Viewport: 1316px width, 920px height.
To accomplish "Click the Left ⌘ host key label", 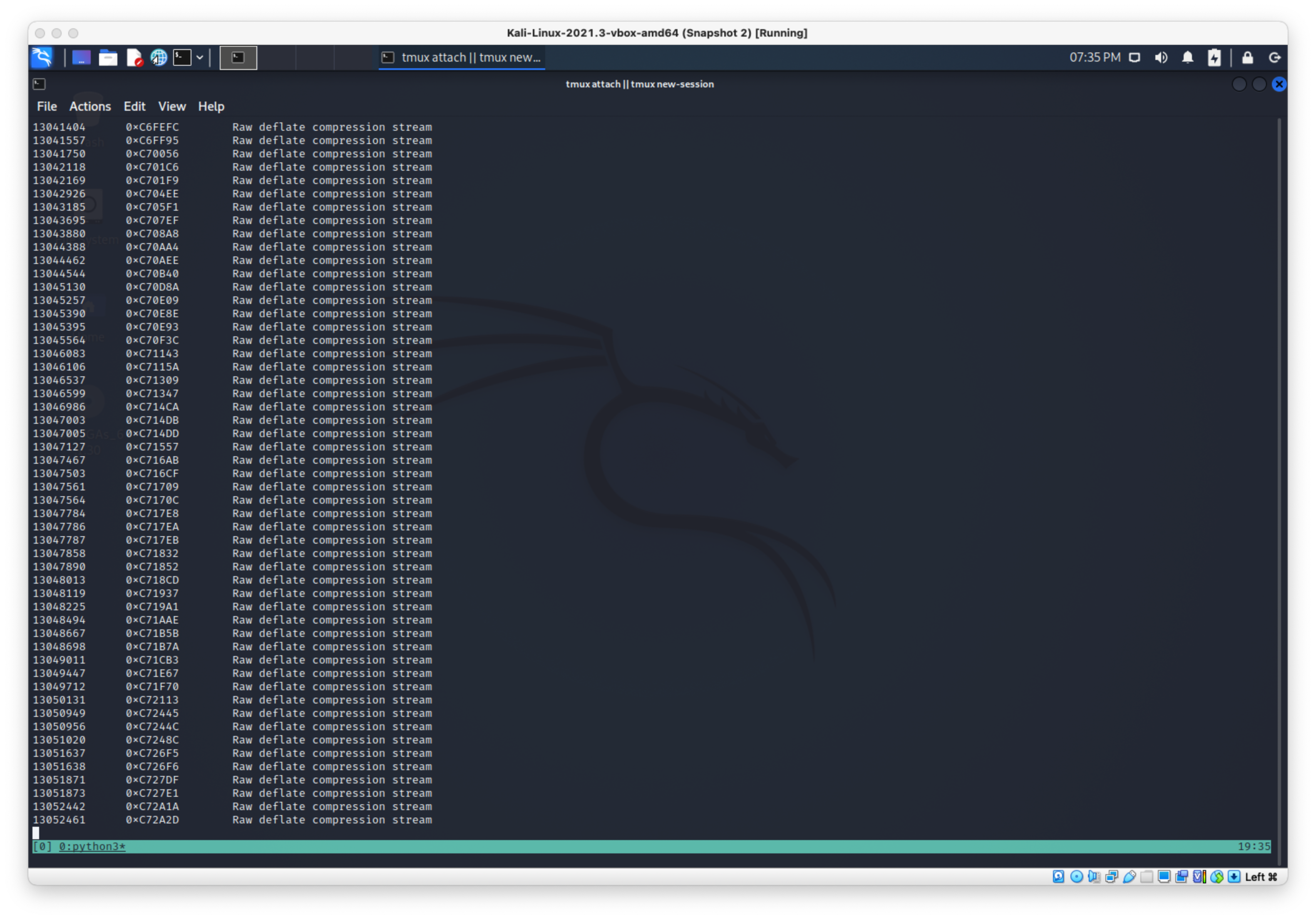I will tap(1261, 876).
